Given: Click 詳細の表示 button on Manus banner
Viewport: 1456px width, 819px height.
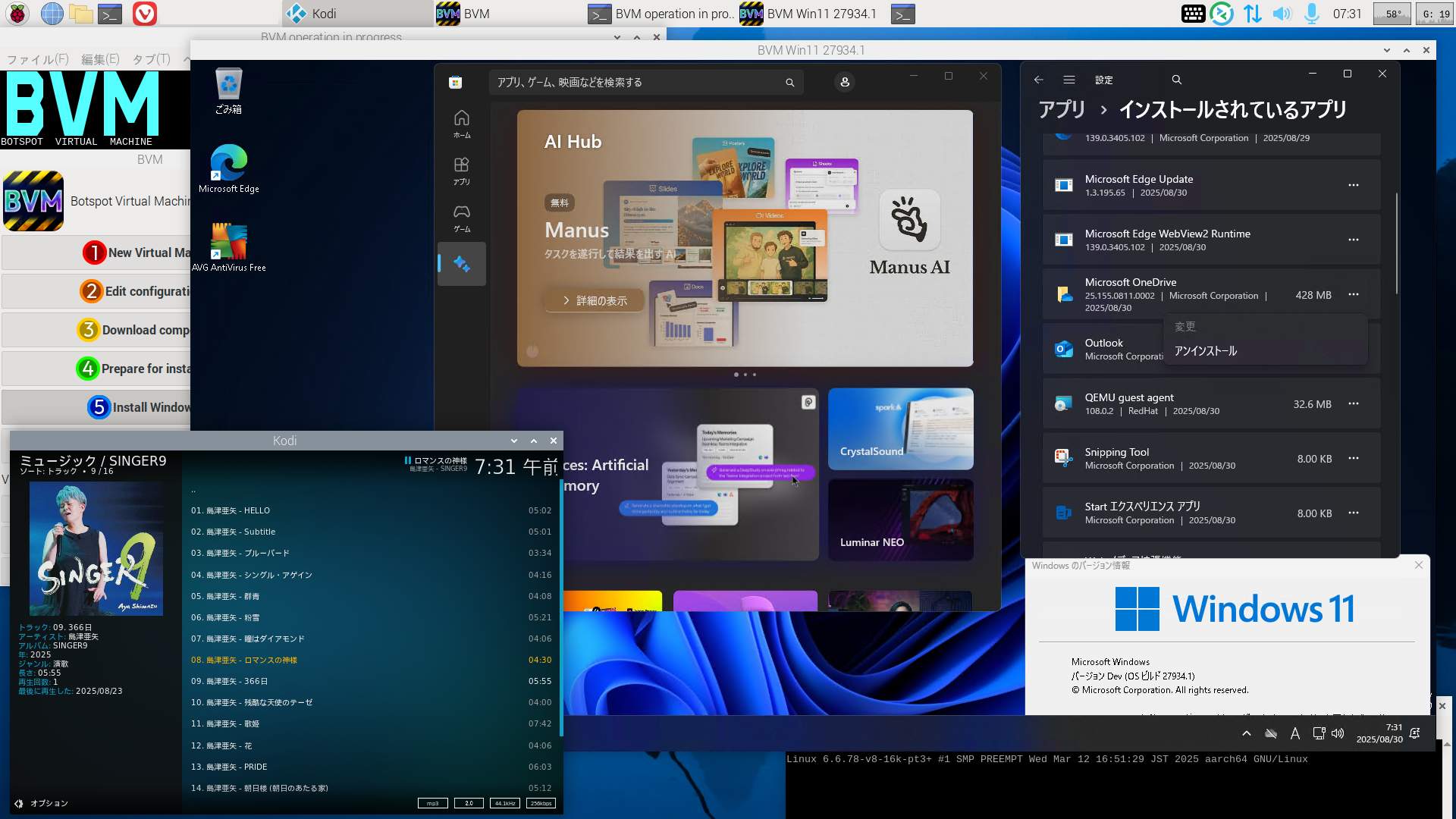Looking at the screenshot, I should pyautogui.click(x=595, y=301).
